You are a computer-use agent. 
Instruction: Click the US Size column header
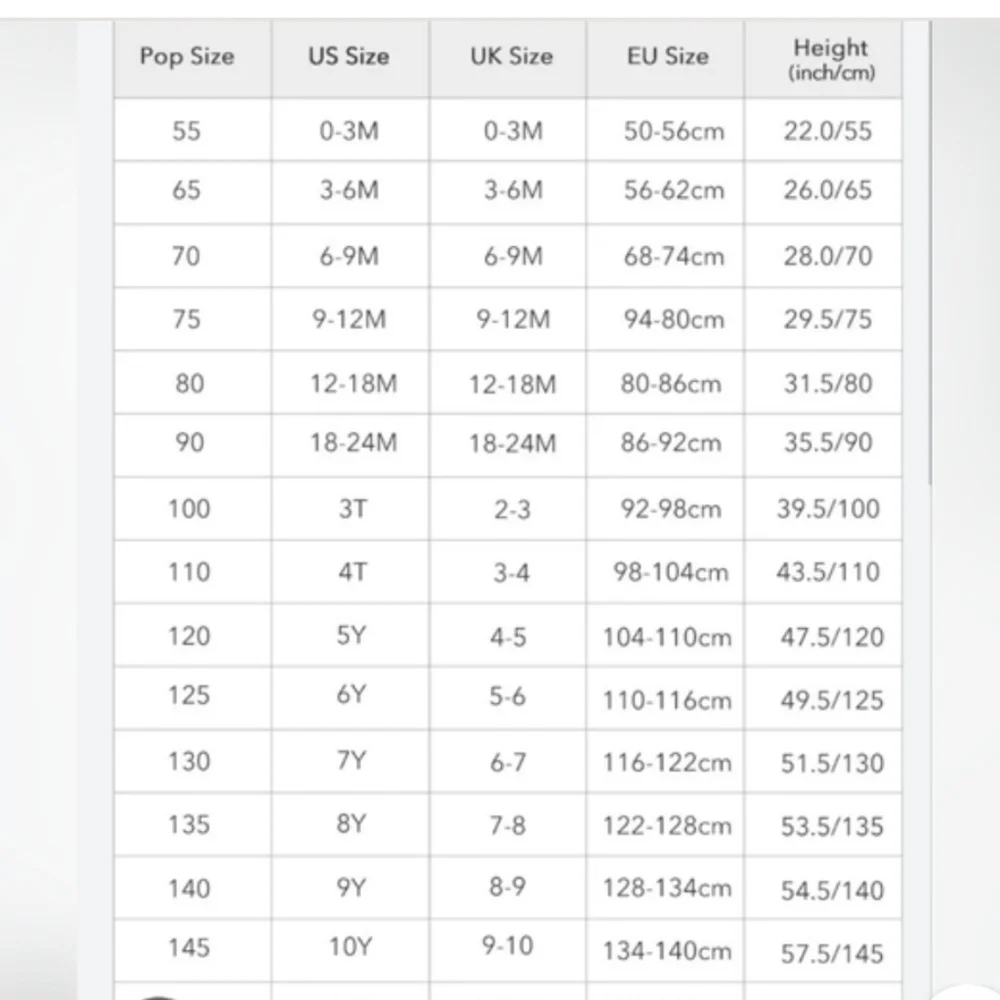[348, 56]
